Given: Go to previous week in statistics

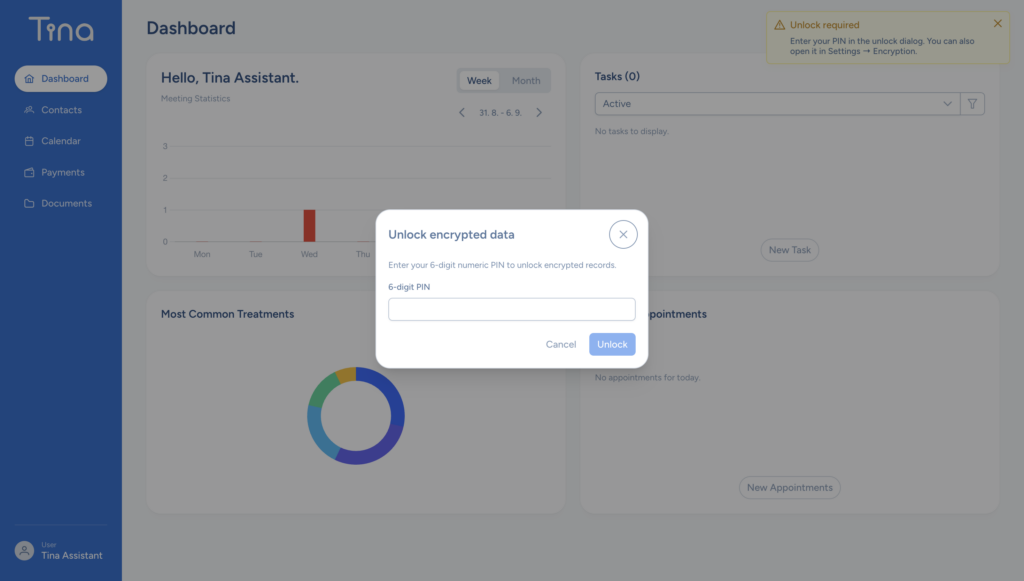Looking at the screenshot, I should tap(462, 112).
